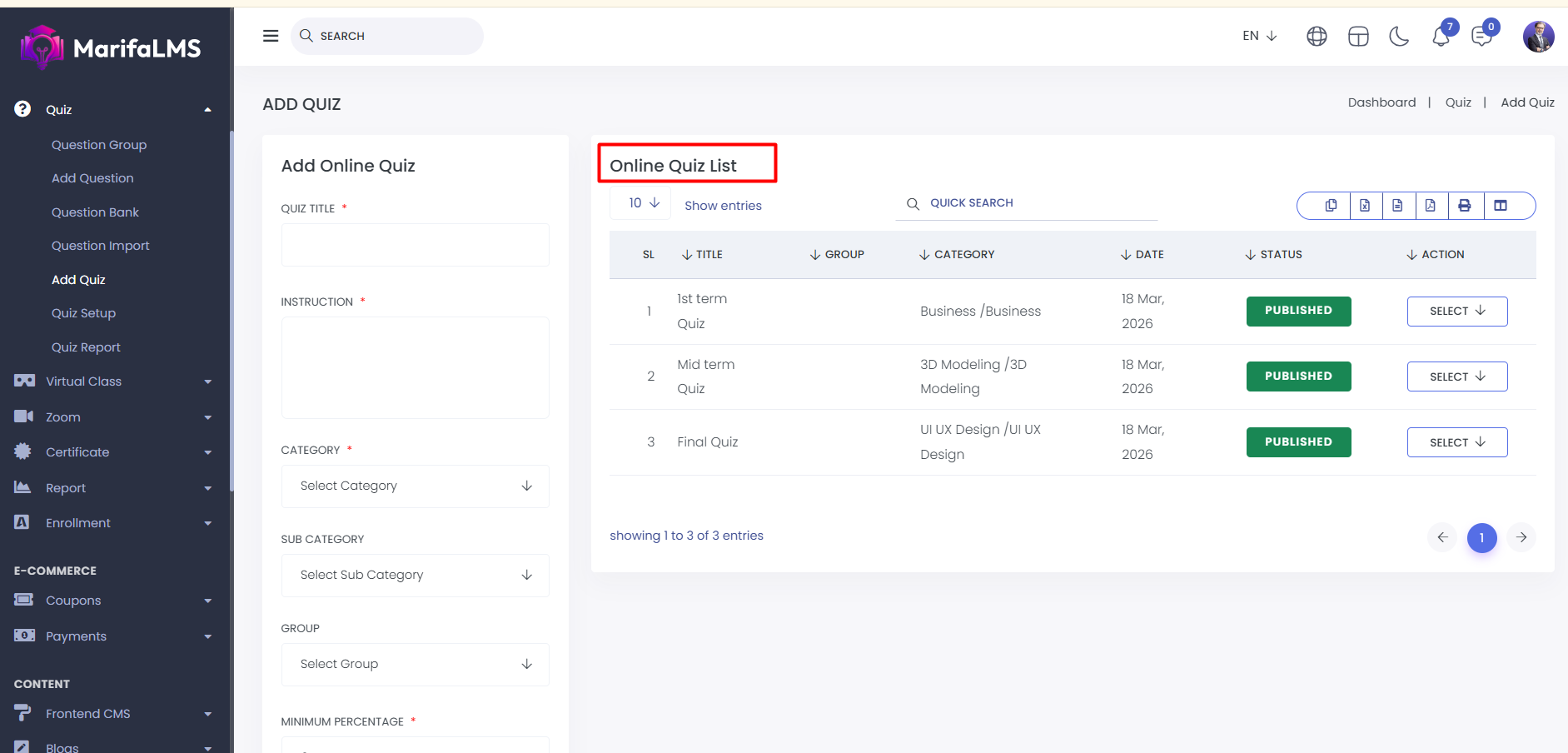Open Question Bank in the sidebar
The image size is (1568, 753).
(95, 212)
